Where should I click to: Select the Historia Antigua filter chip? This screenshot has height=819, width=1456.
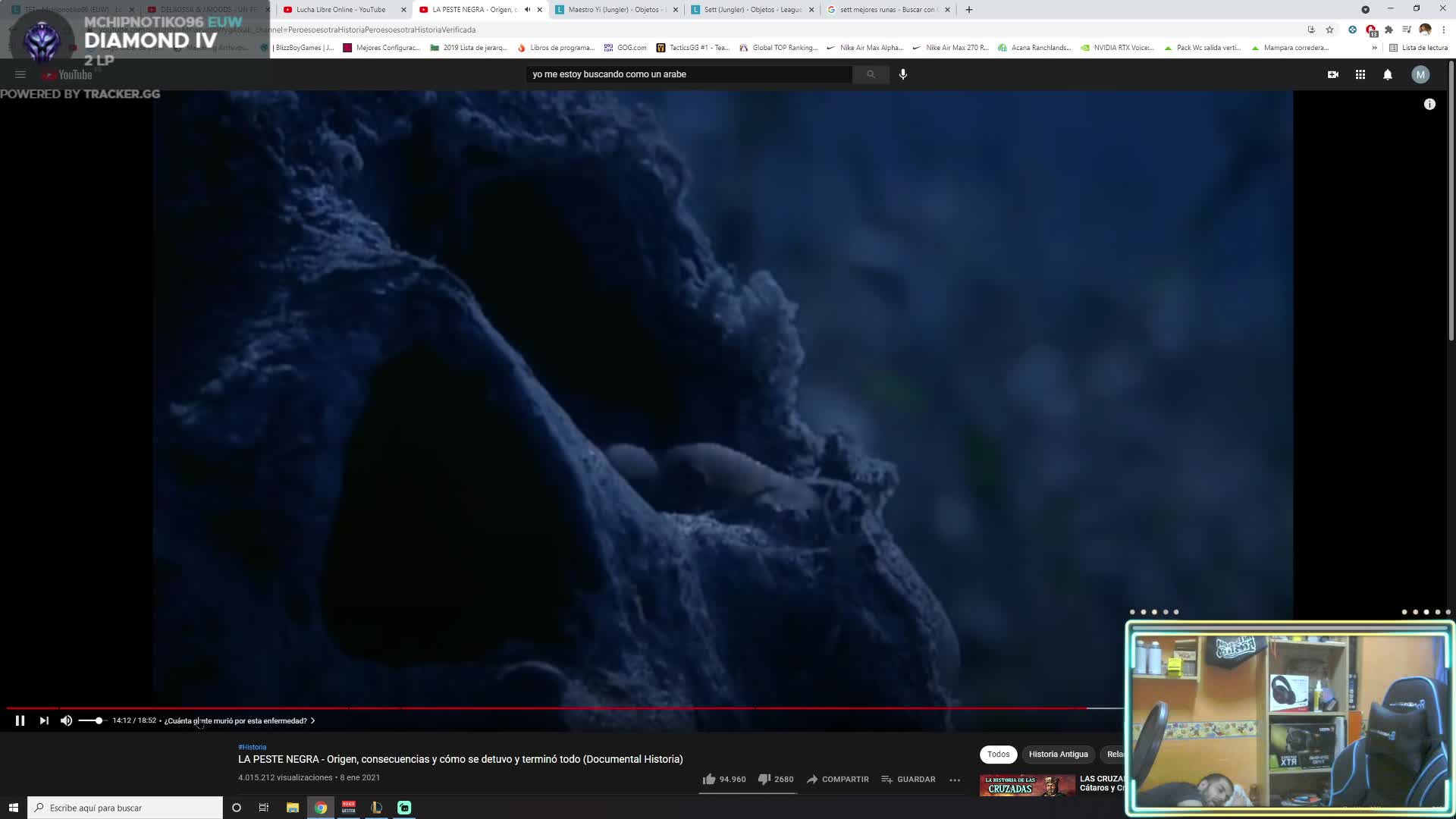[x=1058, y=754]
